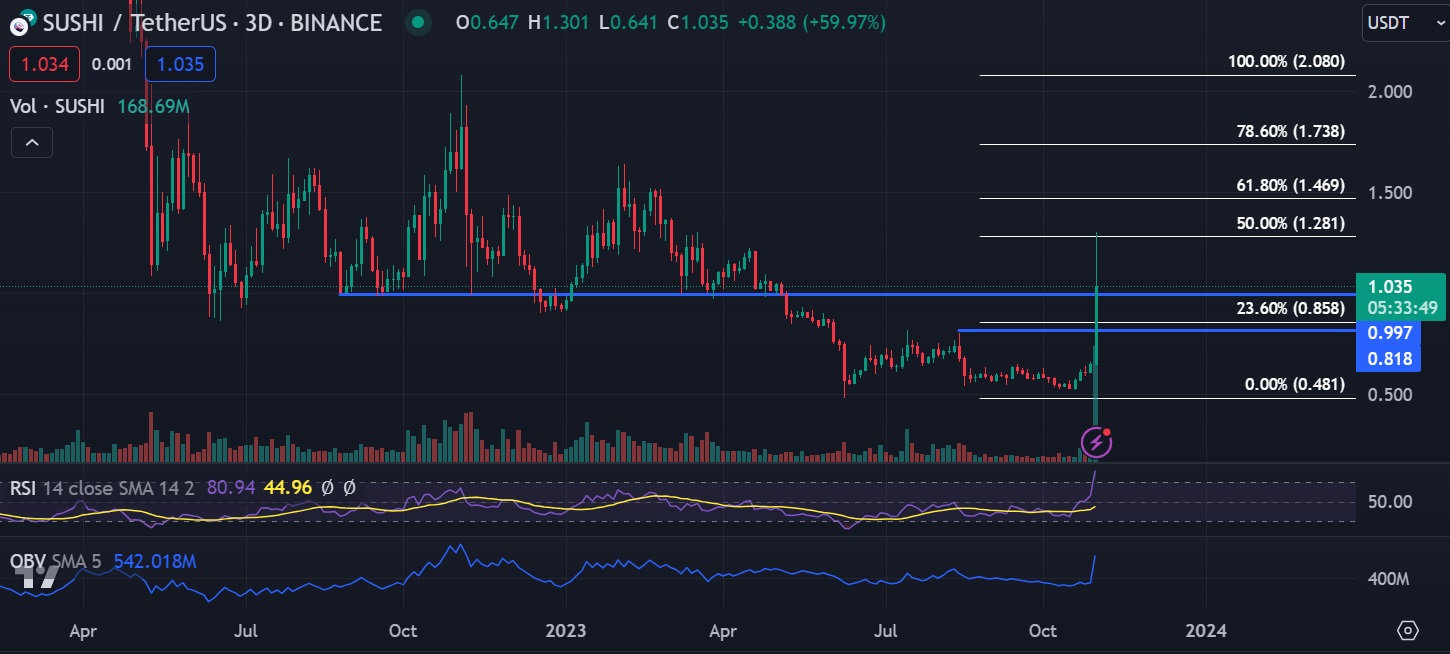The width and height of the screenshot is (1450, 654).
Task: Click the 100.00% (2.080) Fibonacci label
Action: [1286, 62]
